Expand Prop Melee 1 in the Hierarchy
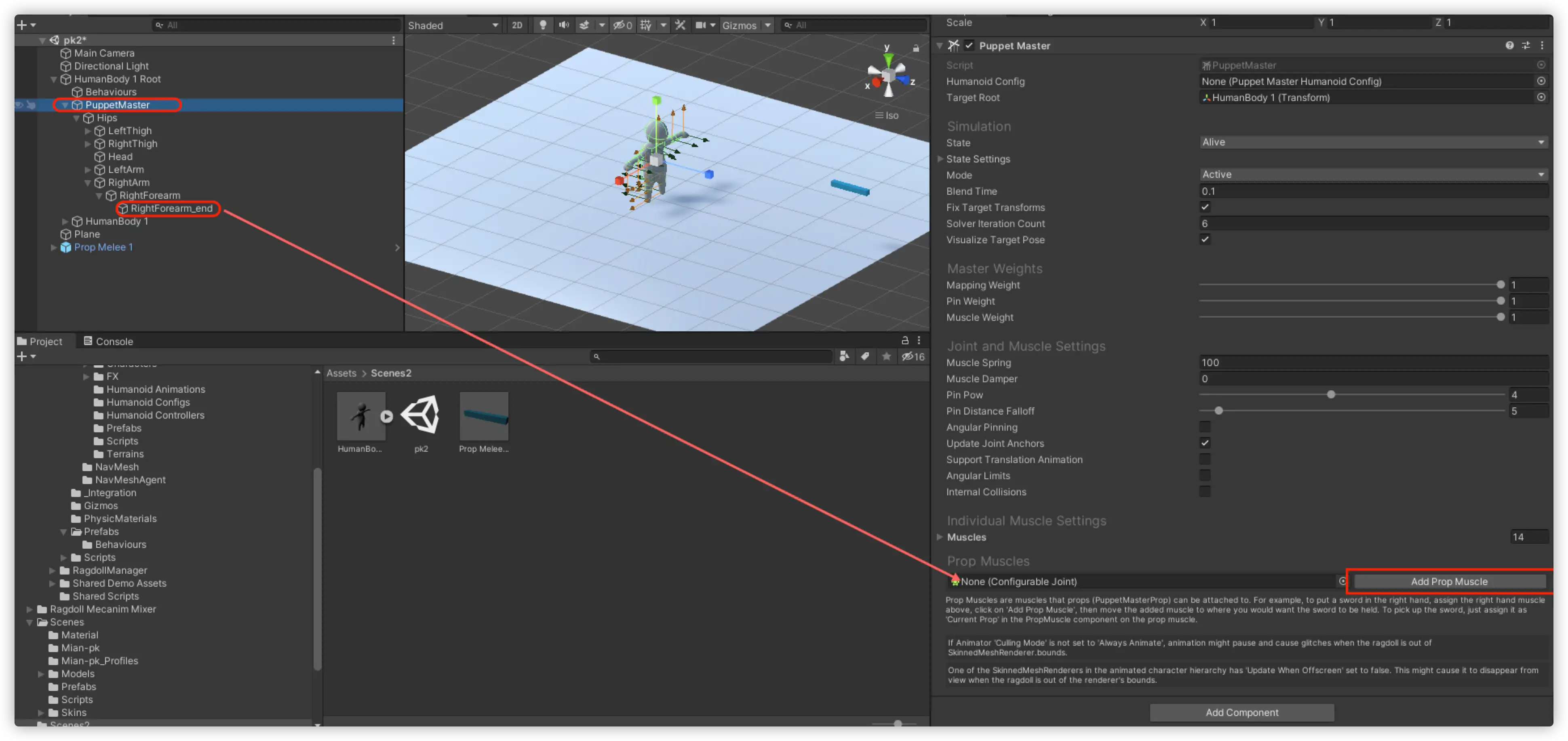 54,248
